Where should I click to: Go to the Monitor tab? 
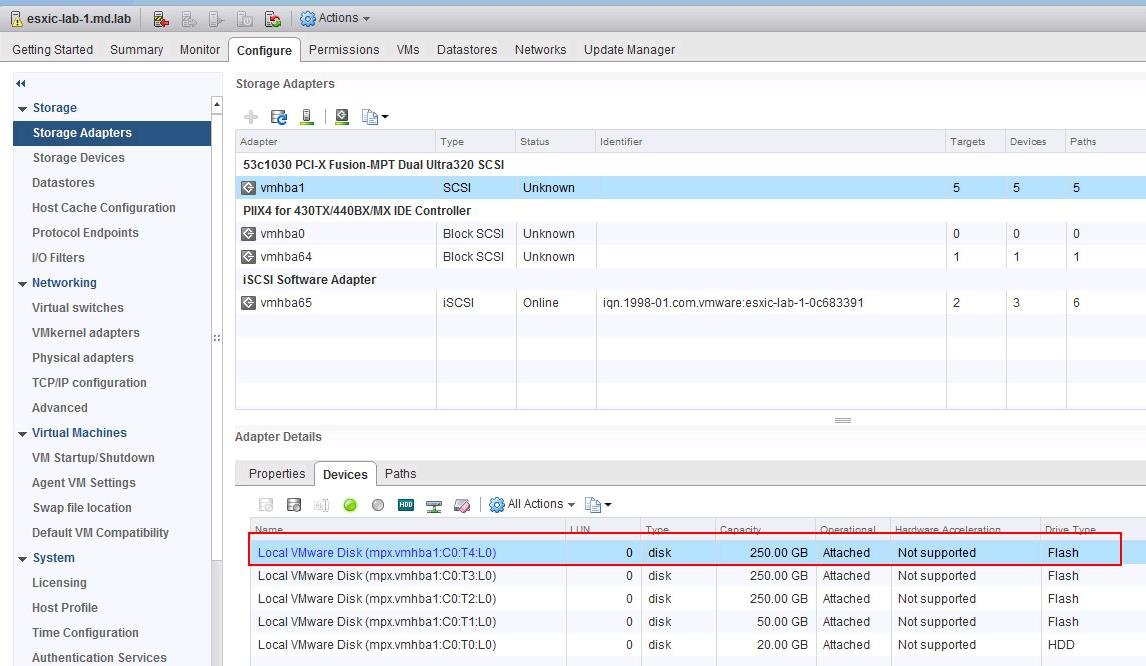click(x=200, y=50)
